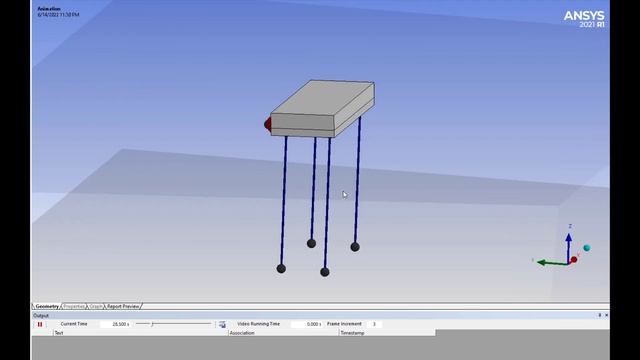Viewport: 640px width, 360px height.
Task: Click the red X axis ball on triad
Action: coord(574,260)
